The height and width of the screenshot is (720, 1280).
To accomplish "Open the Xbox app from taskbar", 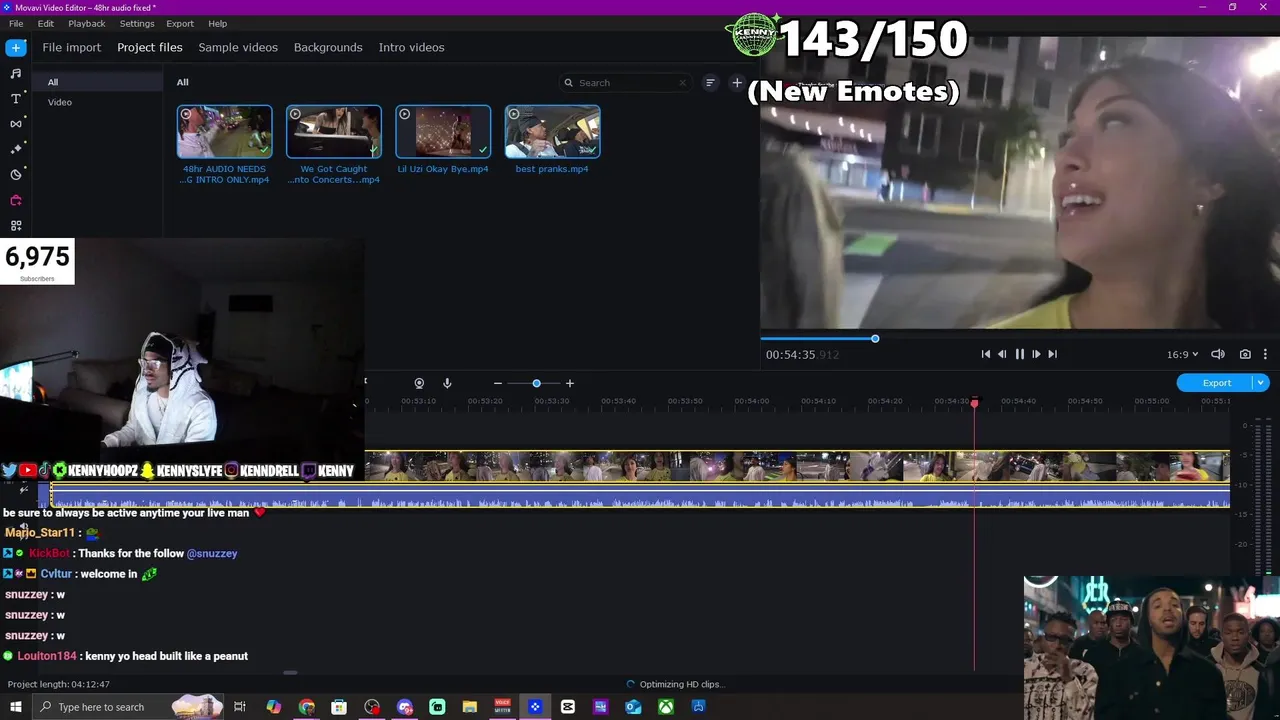I will [666, 707].
